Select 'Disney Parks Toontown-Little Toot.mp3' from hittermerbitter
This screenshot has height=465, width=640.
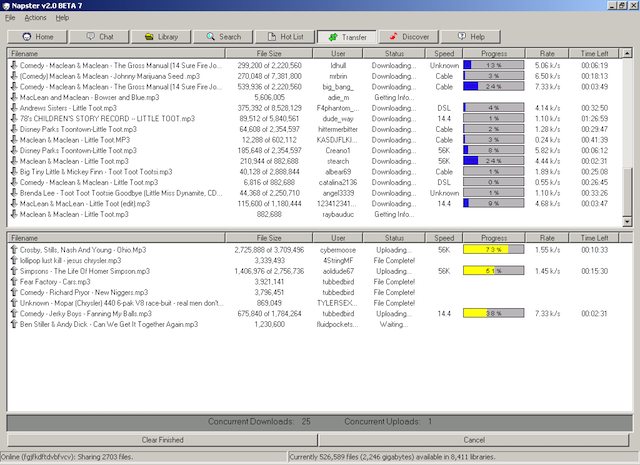[78, 129]
